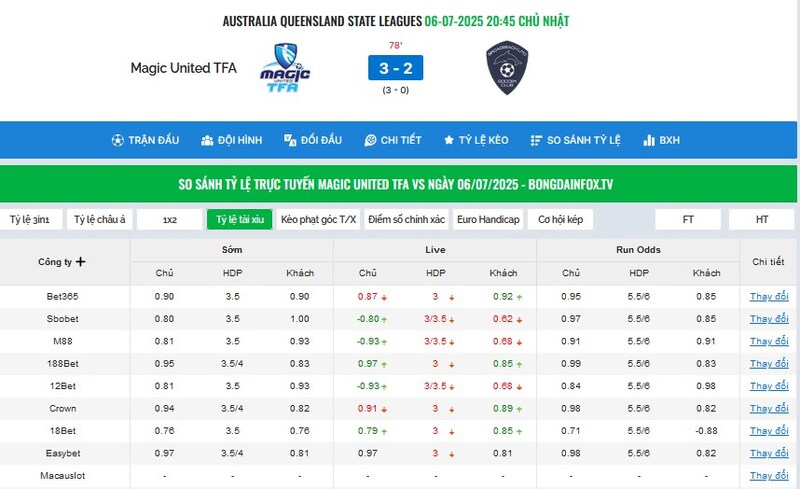Viewport: 800px width, 489px height.
Task: Click the star icon beside TỶ LỆ KÈO
Action: (x=448, y=140)
